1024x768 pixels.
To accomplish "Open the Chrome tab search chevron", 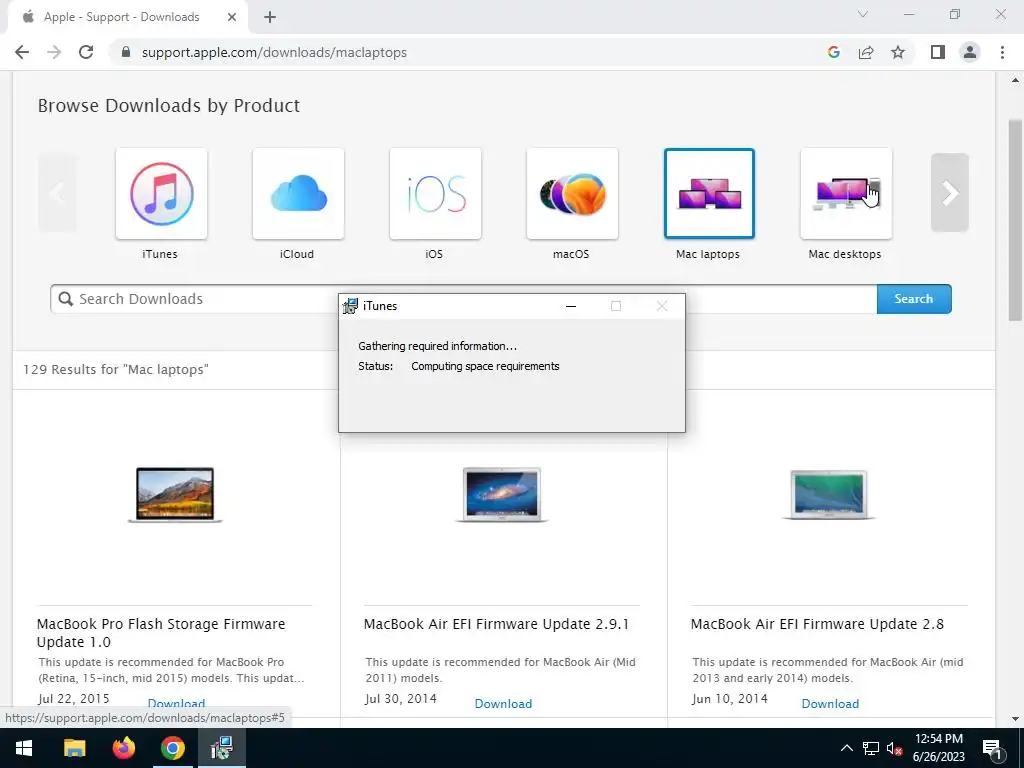I will click(x=863, y=14).
